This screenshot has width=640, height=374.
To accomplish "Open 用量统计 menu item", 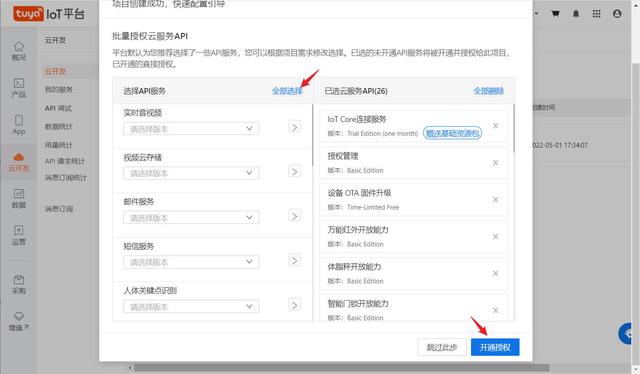I will [59, 145].
